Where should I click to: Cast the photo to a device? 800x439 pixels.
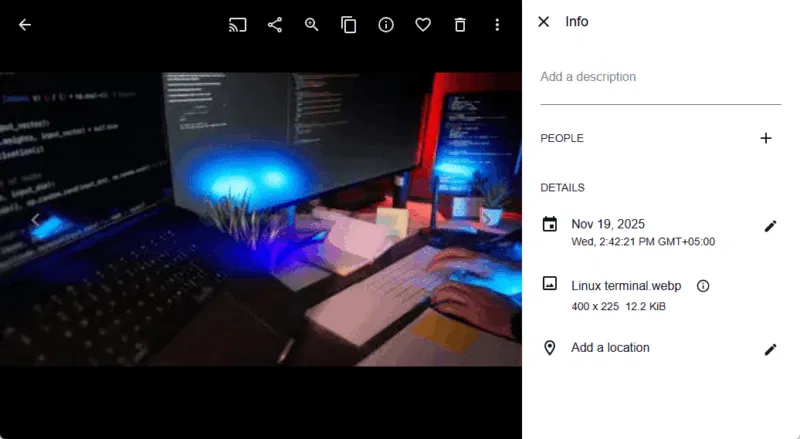[238, 25]
